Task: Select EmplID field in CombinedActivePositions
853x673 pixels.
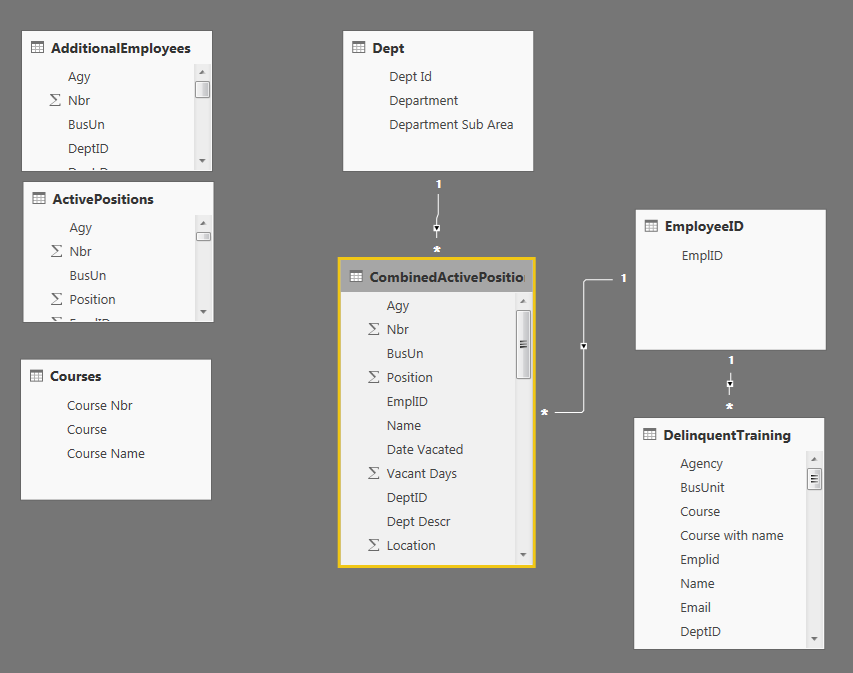Action: click(x=407, y=402)
